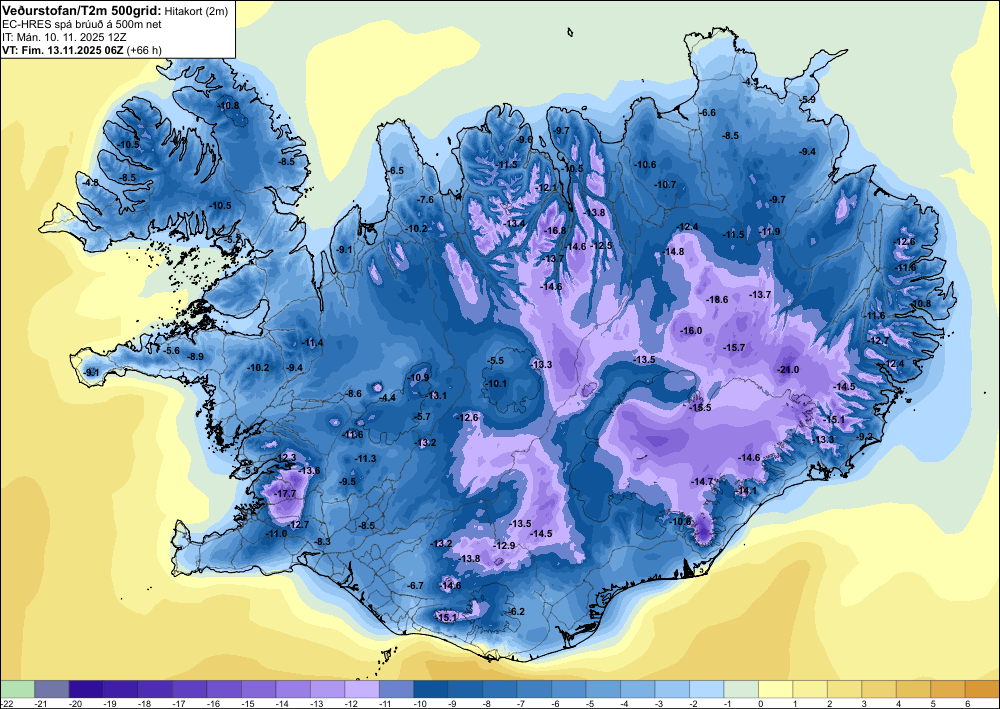Click the -6.6 temperature value
The height and width of the screenshot is (709, 1000).
point(707,112)
